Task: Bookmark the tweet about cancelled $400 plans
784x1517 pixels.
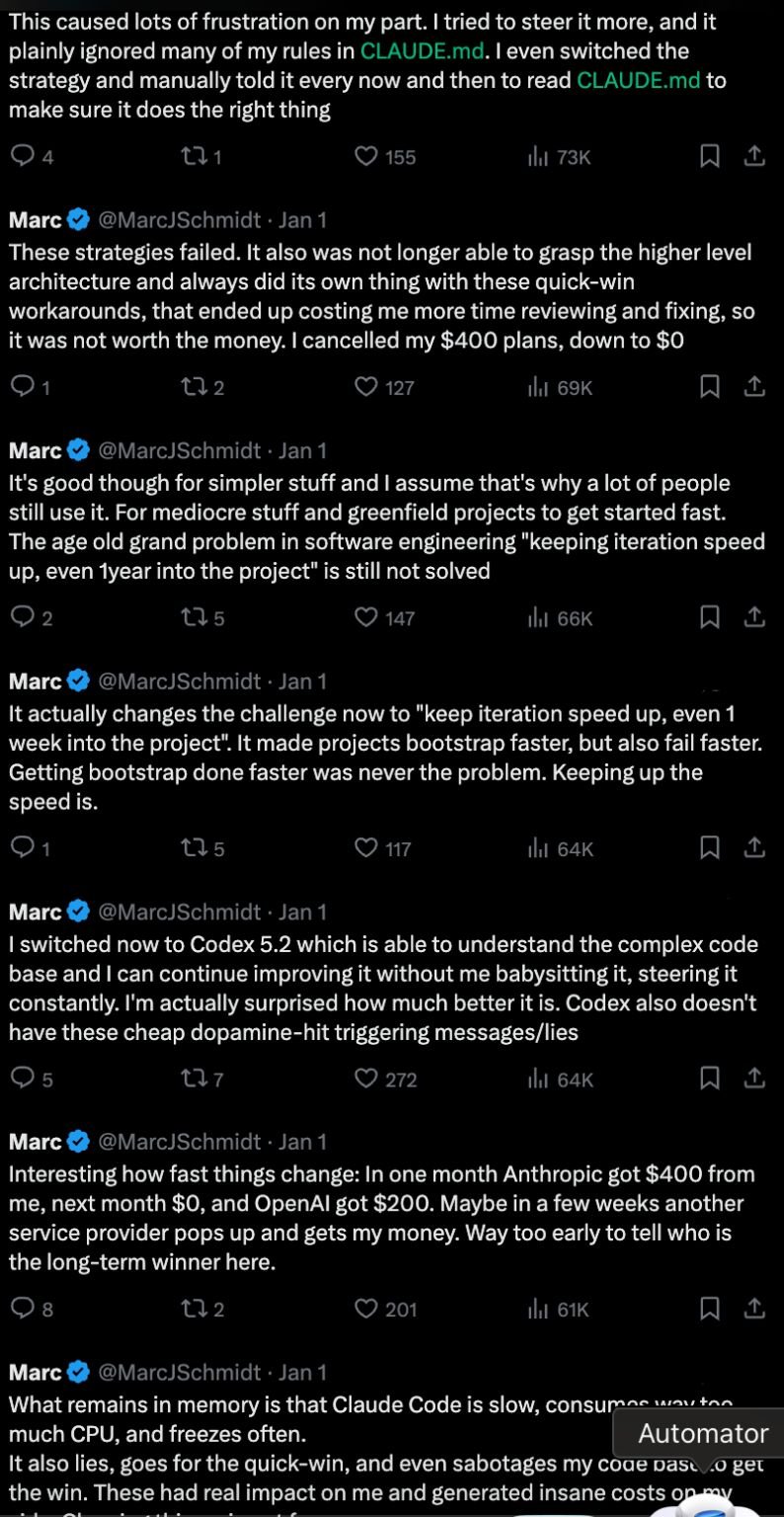Action: coord(709,387)
